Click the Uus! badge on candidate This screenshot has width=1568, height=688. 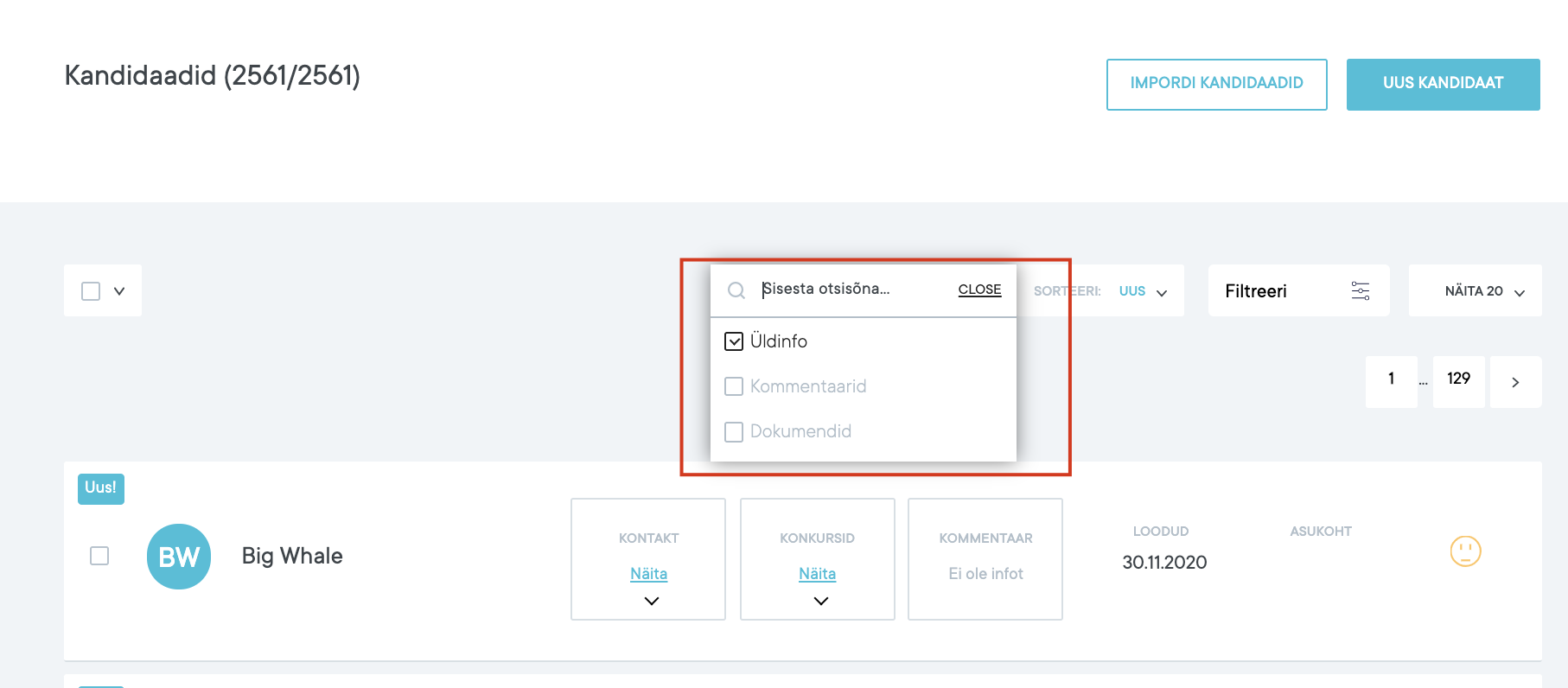(x=101, y=488)
